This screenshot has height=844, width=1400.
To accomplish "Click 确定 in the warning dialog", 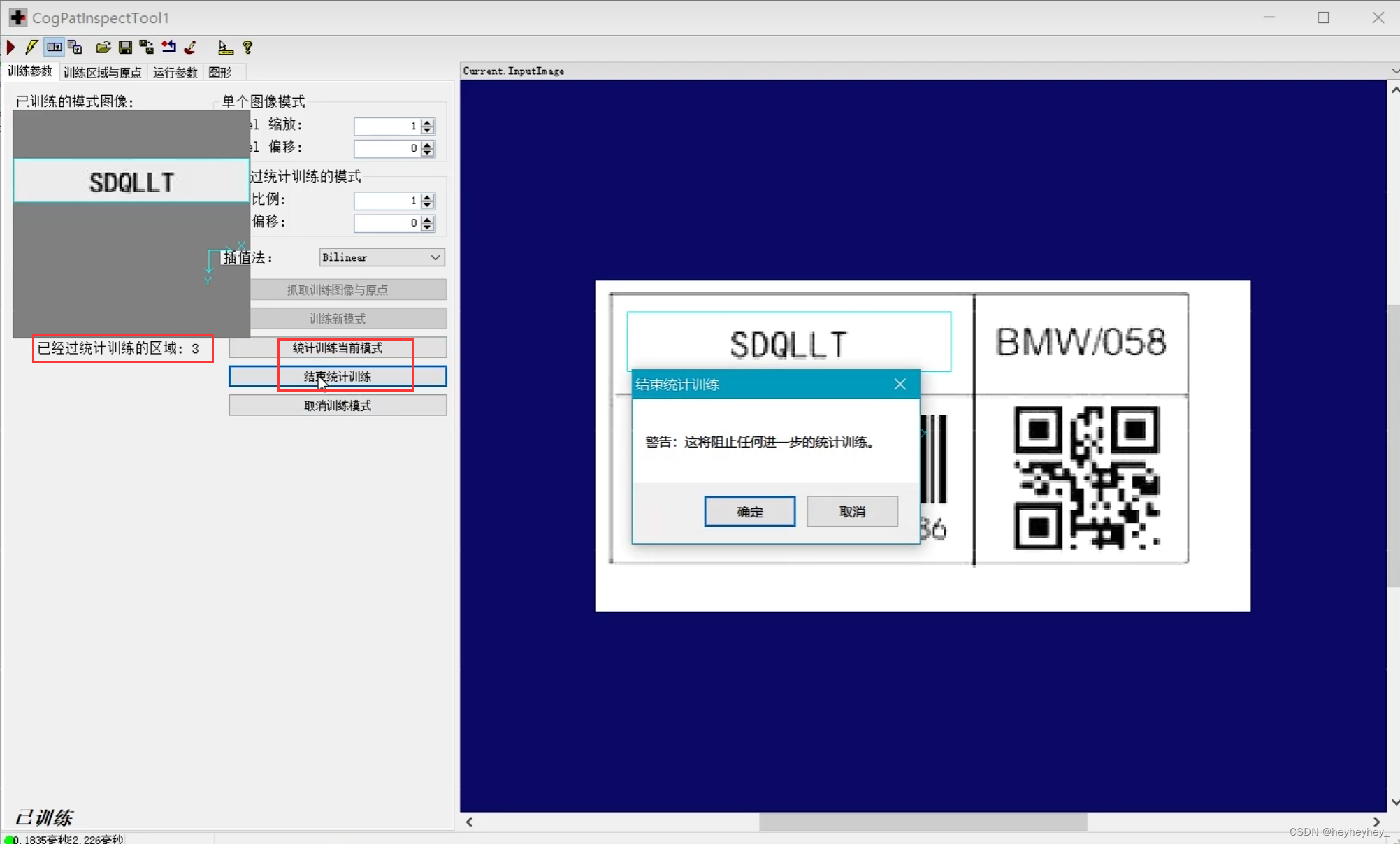I will [749, 511].
